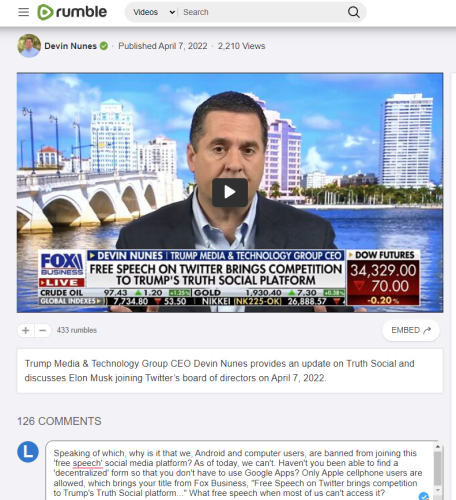This screenshot has width=456, height=500.
Task: Expand the Videos search type dropdown
Action: coord(154,12)
